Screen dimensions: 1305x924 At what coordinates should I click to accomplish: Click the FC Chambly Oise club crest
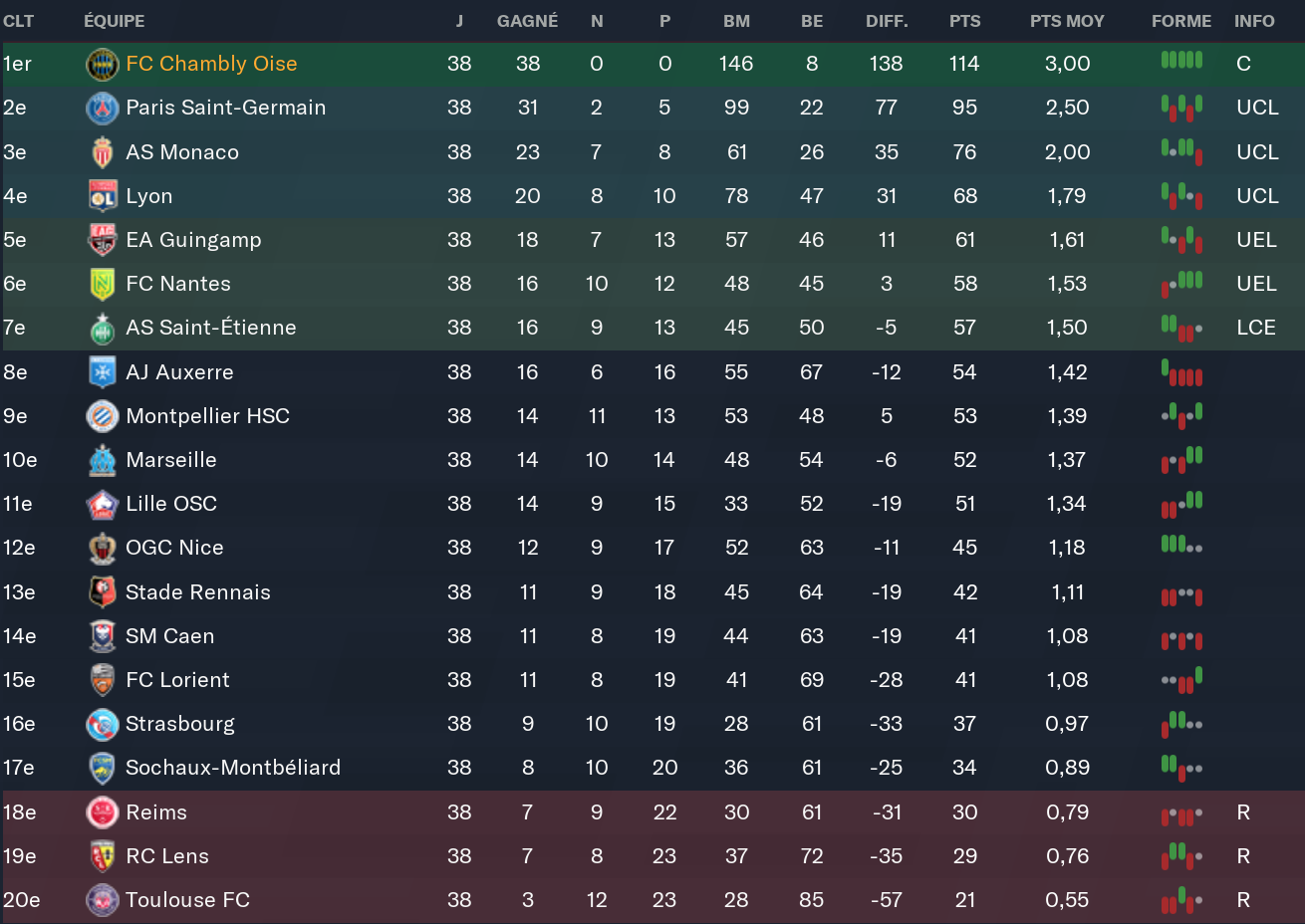coord(103,65)
